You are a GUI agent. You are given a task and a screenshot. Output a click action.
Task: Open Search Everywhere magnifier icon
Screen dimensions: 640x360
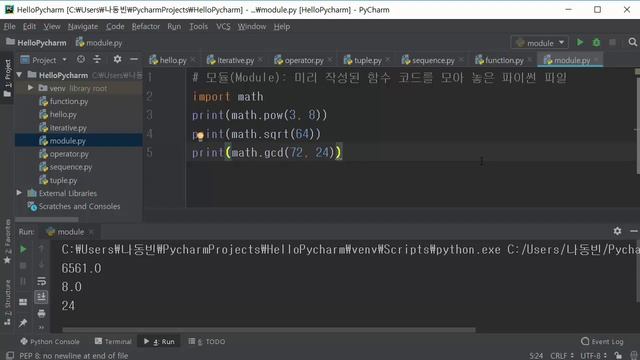click(632, 42)
